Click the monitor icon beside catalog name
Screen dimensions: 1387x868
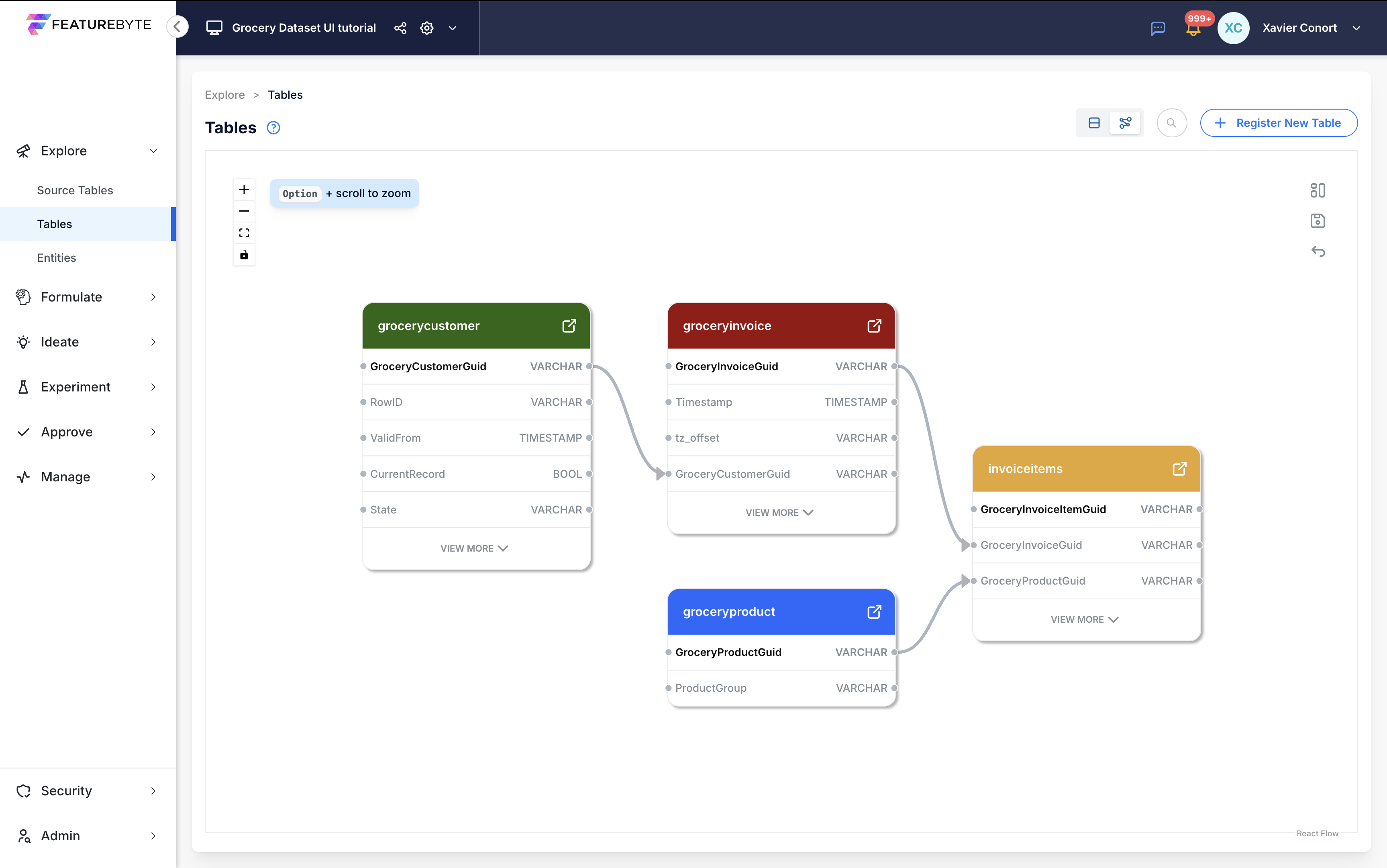(x=214, y=28)
